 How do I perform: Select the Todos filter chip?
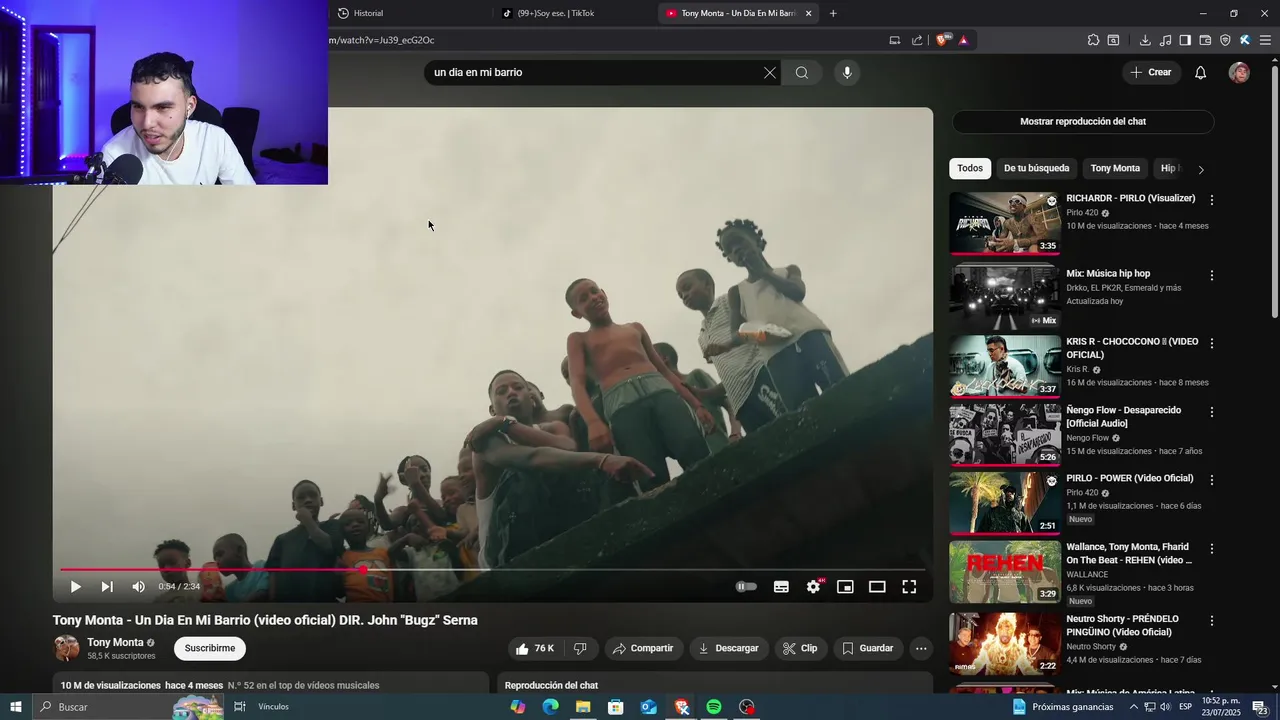coord(970,168)
